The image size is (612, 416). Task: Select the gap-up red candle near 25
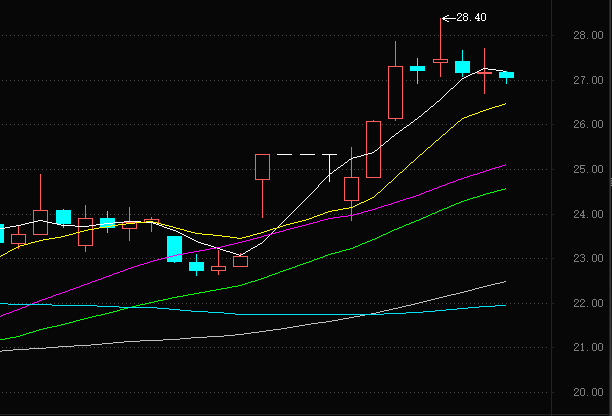coord(262,167)
